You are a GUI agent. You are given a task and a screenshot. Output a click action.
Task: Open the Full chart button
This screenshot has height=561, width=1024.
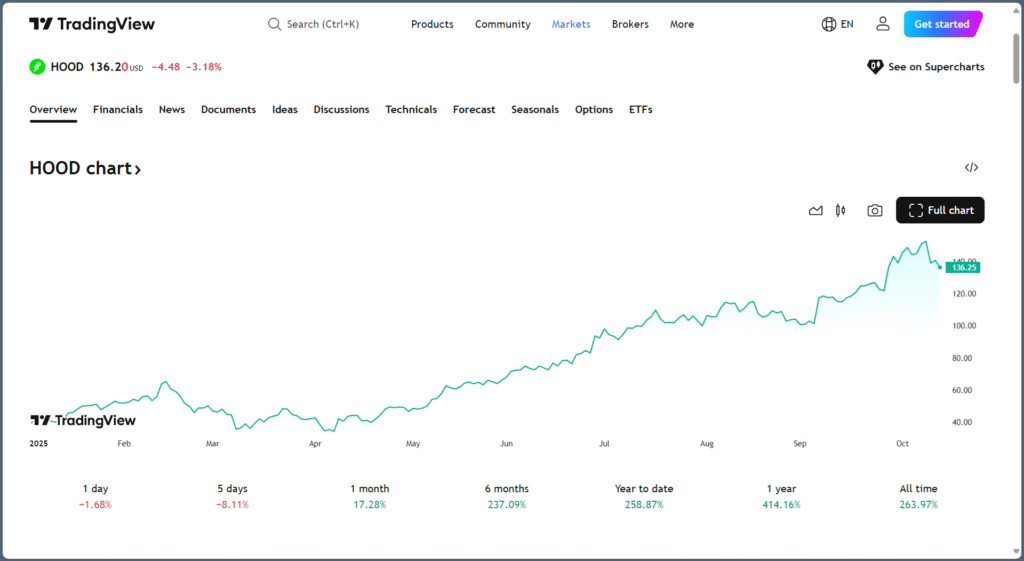point(940,210)
